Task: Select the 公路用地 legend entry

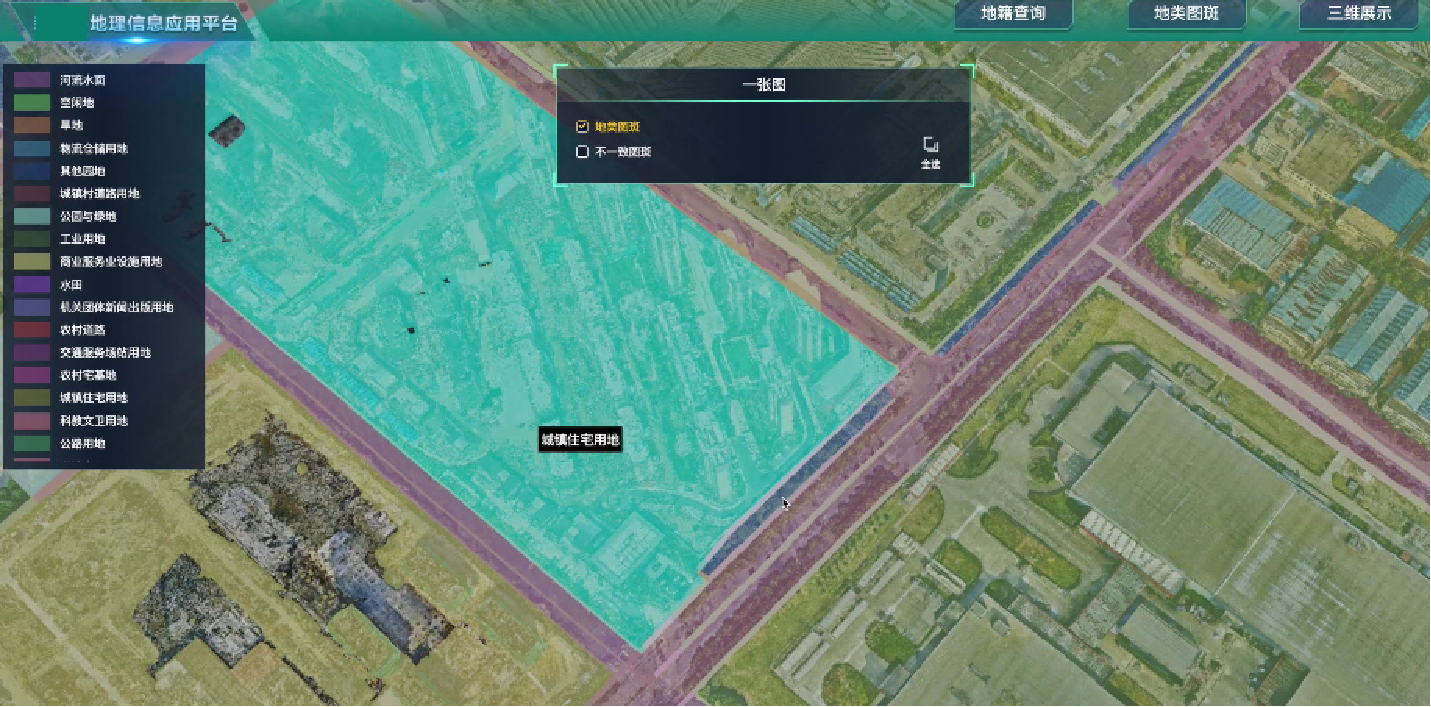Action: (82, 443)
